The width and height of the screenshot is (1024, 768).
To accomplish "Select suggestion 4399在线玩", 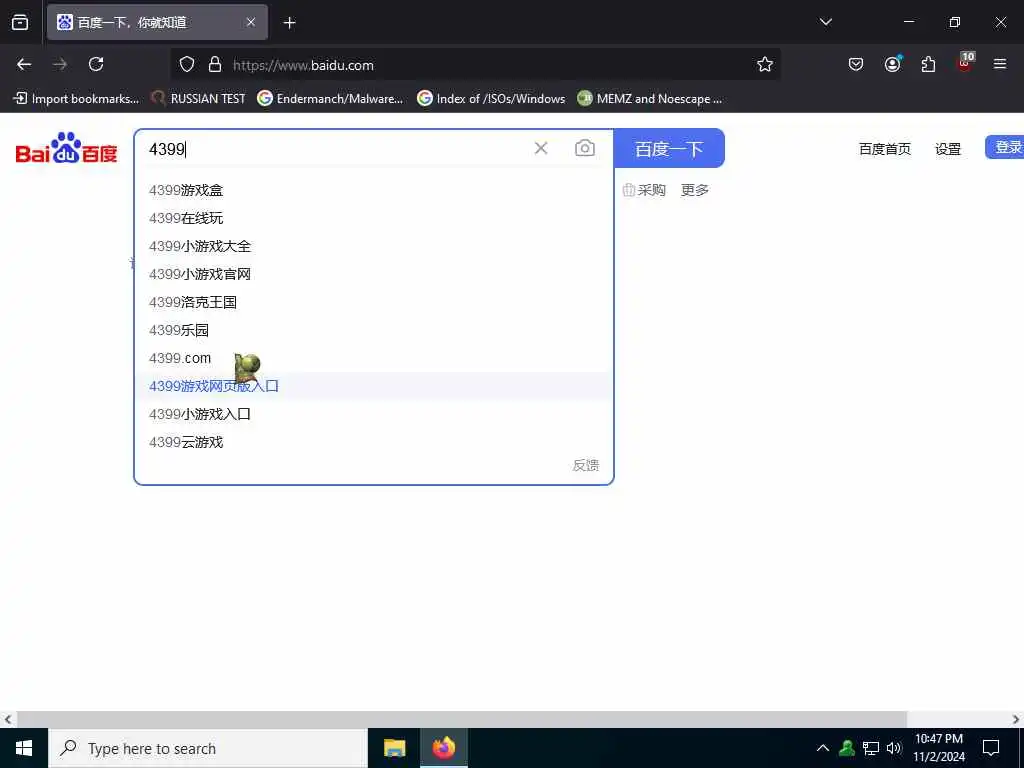I will 374,218.
